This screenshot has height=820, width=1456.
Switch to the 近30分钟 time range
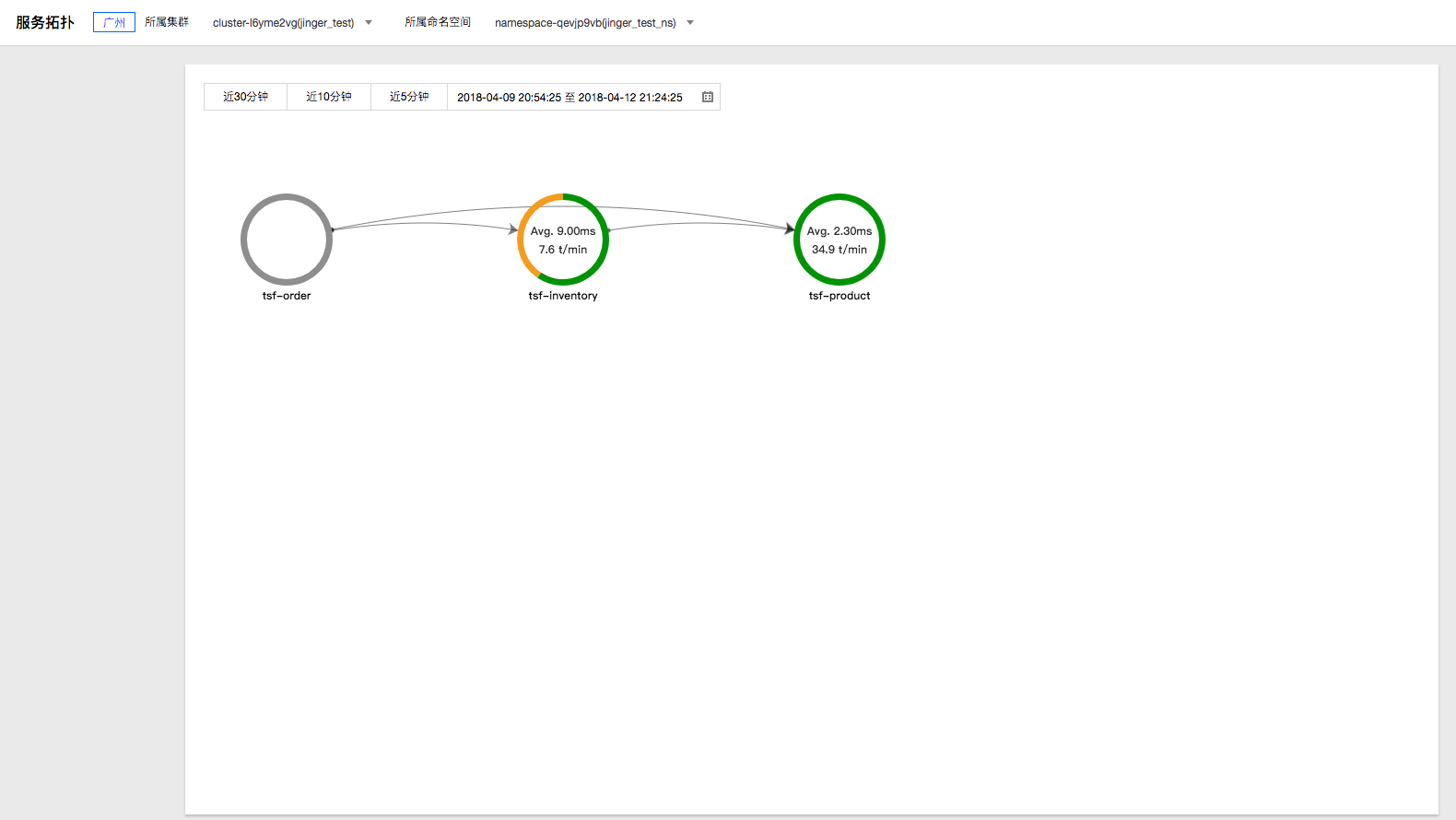pos(245,97)
